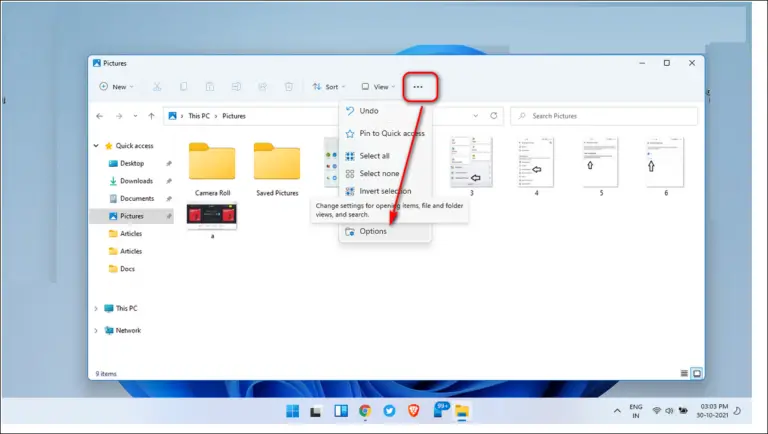
Task: Click the volume speaker icon in tray
Action: (669, 411)
